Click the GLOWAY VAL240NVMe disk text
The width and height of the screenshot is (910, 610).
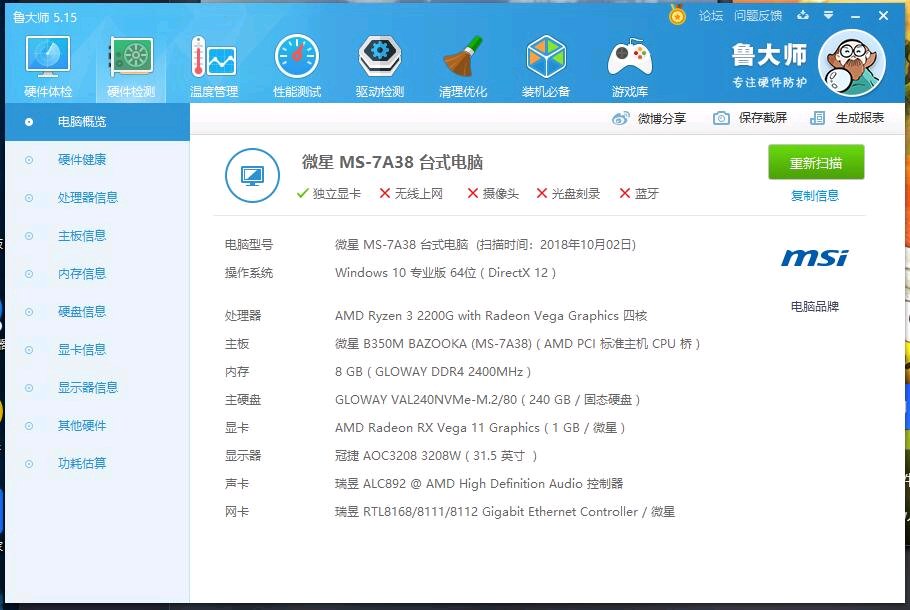488,400
